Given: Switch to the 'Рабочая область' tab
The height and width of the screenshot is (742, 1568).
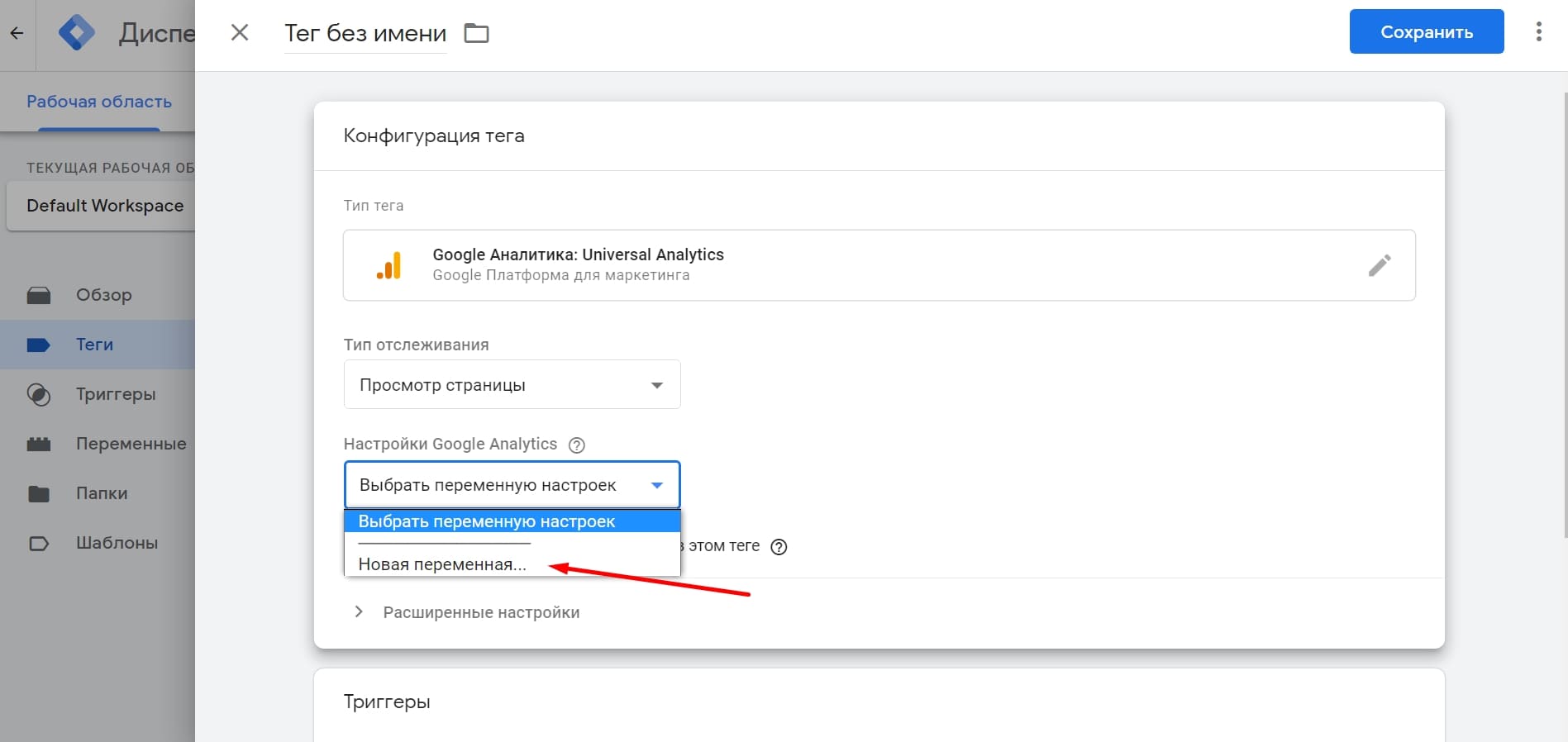Looking at the screenshot, I should 99,102.
